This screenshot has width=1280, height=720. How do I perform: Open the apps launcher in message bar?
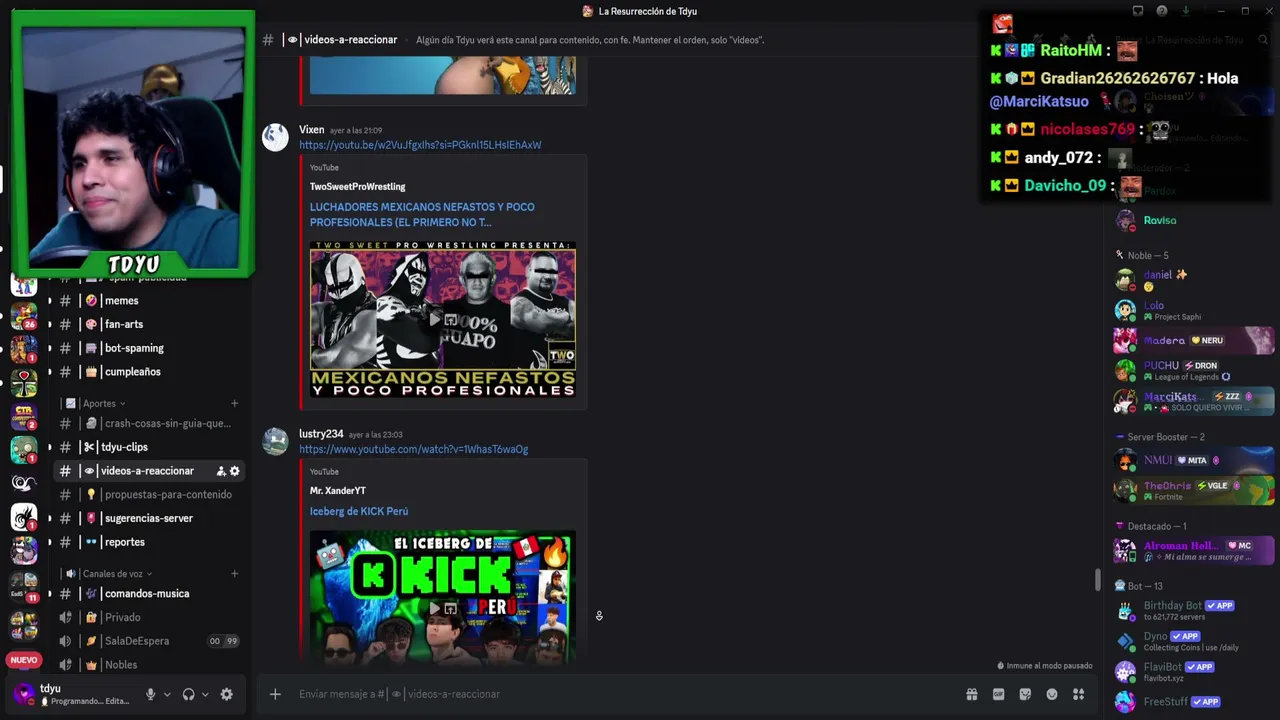coord(1078,694)
